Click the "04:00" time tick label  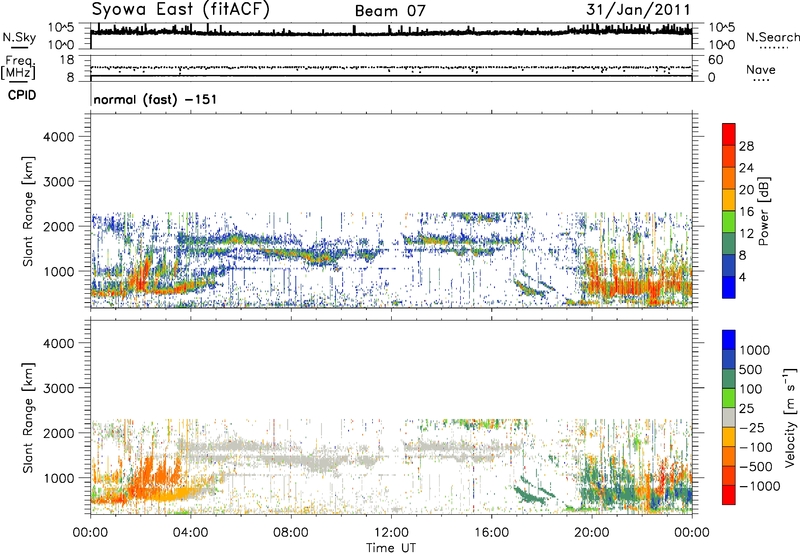(x=190, y=533)
